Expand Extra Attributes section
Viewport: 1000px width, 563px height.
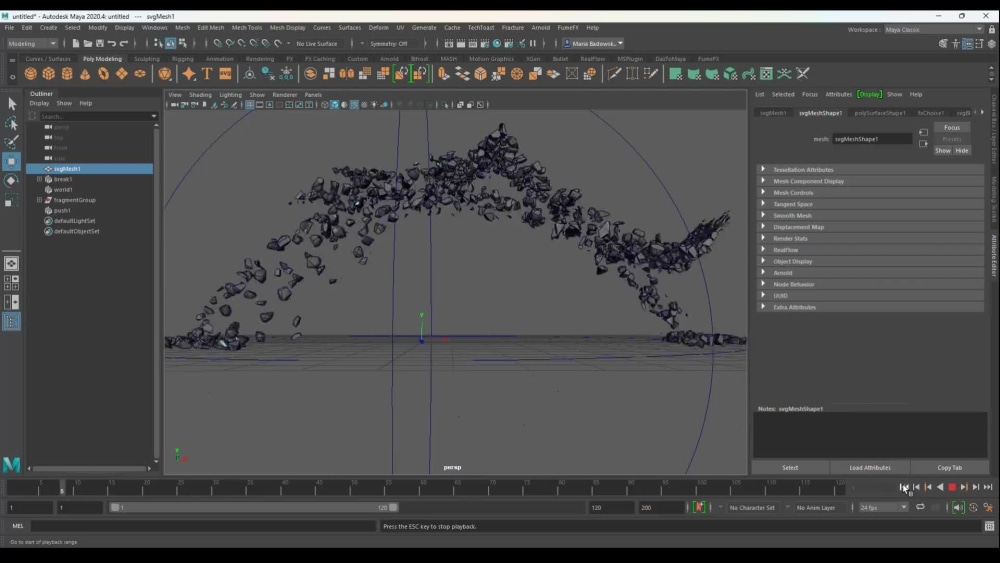point(763,307)
